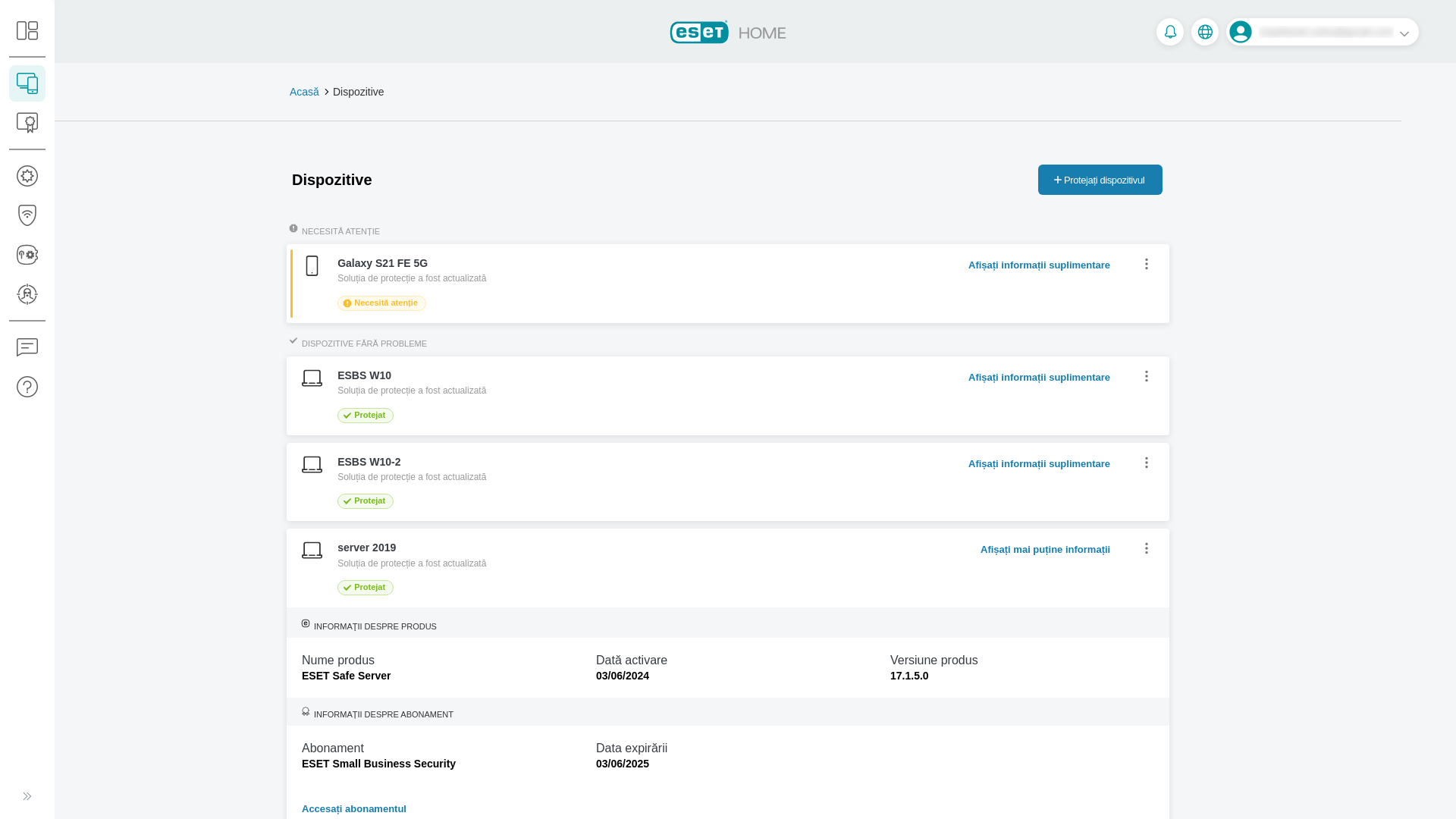Viewport: 1456px width, 819px height.
Task: Select the server 2019 device name
Action: click(x=366, y=548)
